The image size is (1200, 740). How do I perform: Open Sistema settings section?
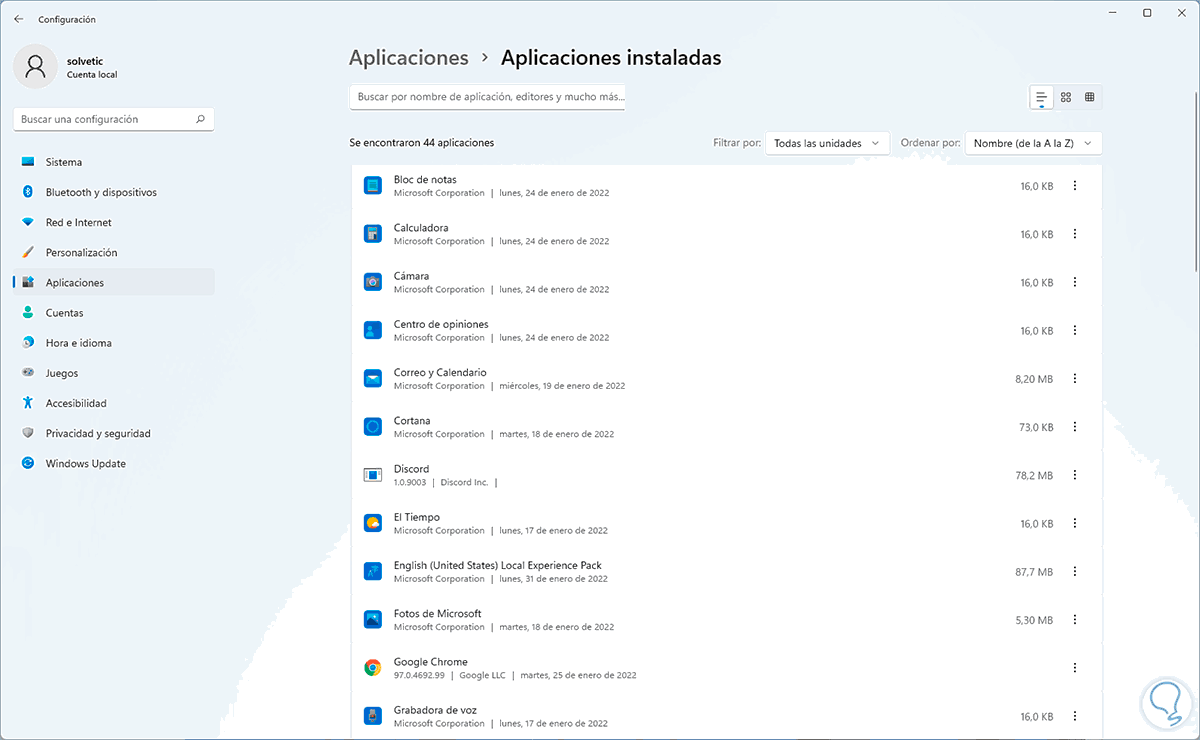(114, 162)
